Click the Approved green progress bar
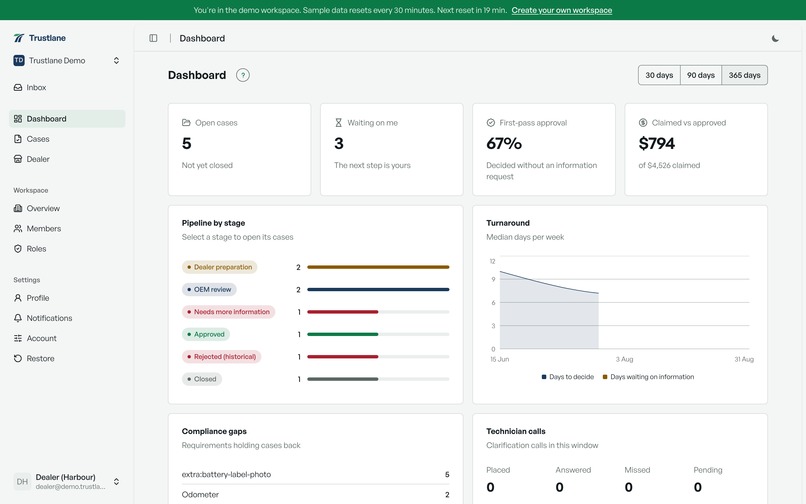 tap(343, 334)
